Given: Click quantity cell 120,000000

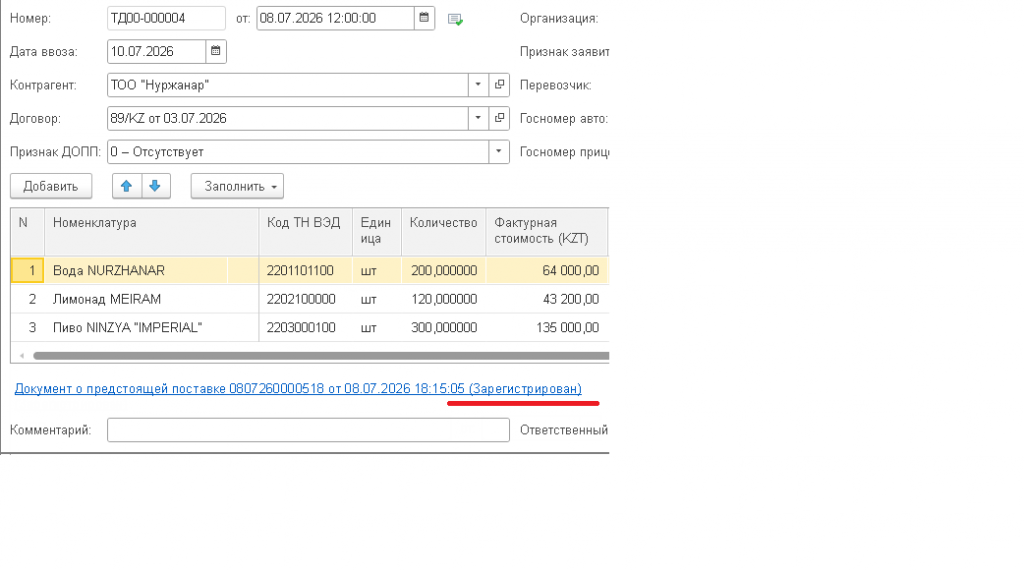Looking at the screenshot, I should pos(444,299).
